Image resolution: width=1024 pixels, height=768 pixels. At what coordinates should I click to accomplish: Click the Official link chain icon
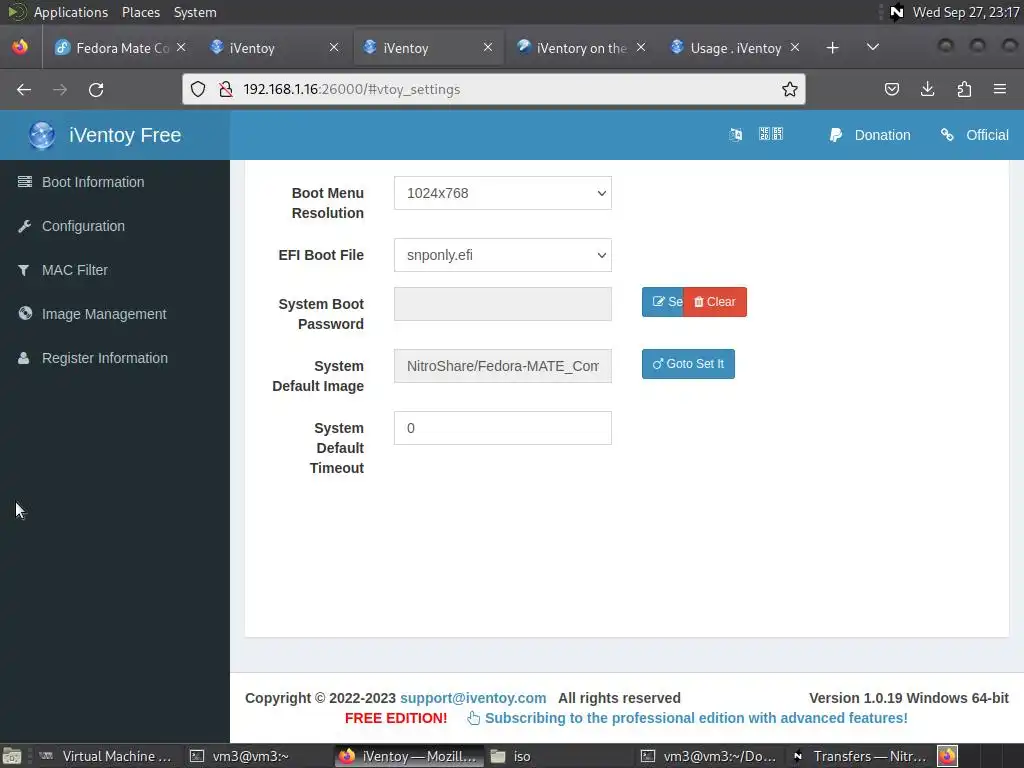(x=947, y=135)
